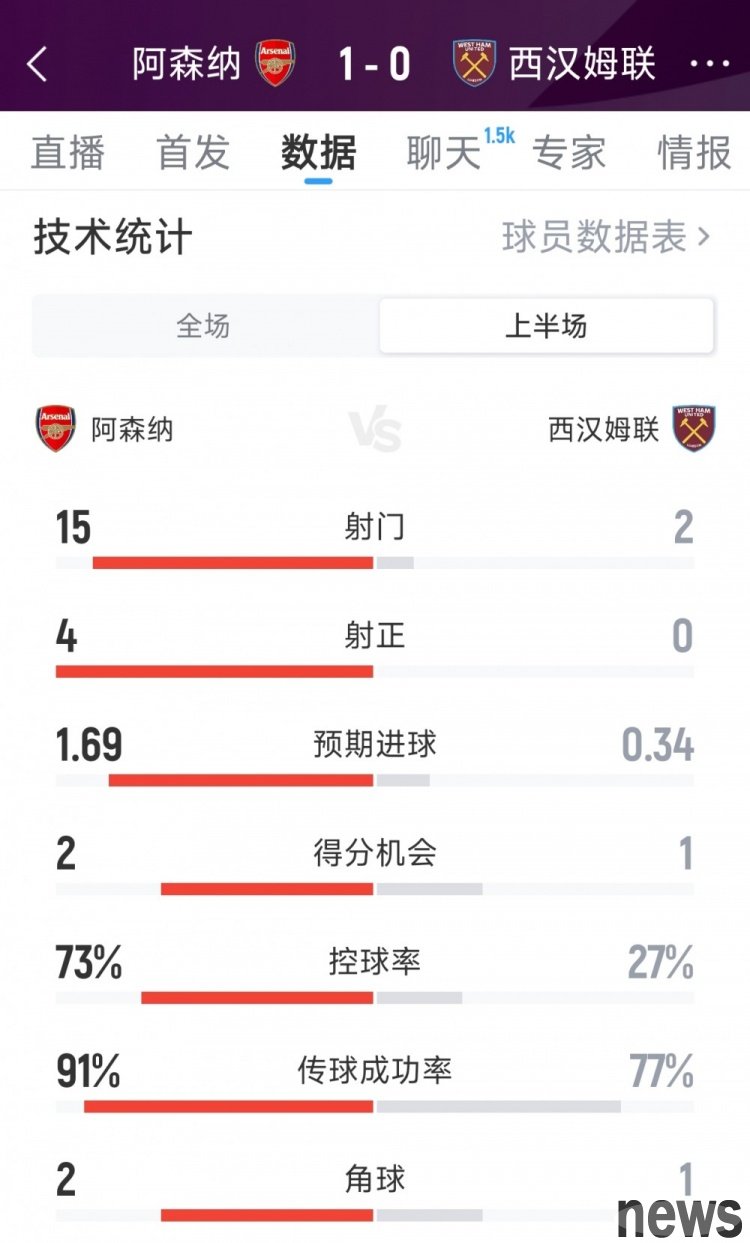Tap the 西汉姆联 team name in header

click(582, 64)
